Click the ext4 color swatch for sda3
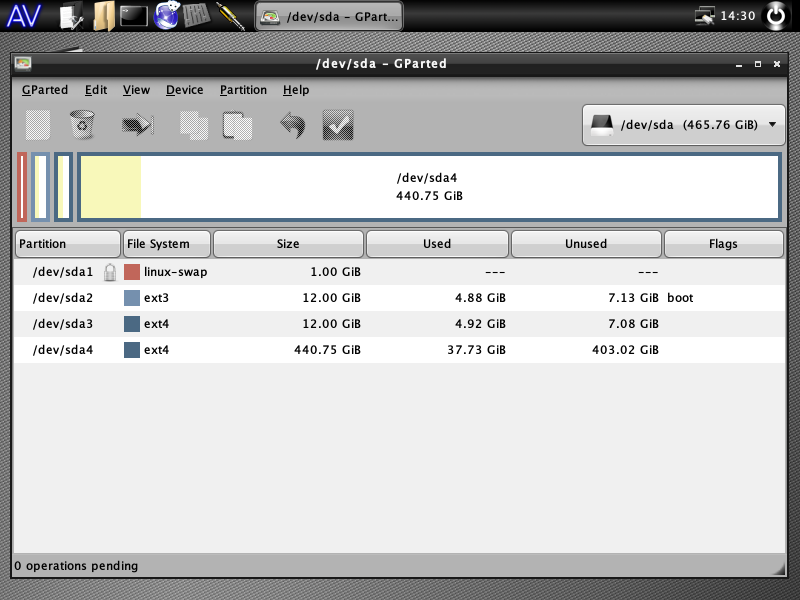Viewport: 800px width, 600px height. 132,324
